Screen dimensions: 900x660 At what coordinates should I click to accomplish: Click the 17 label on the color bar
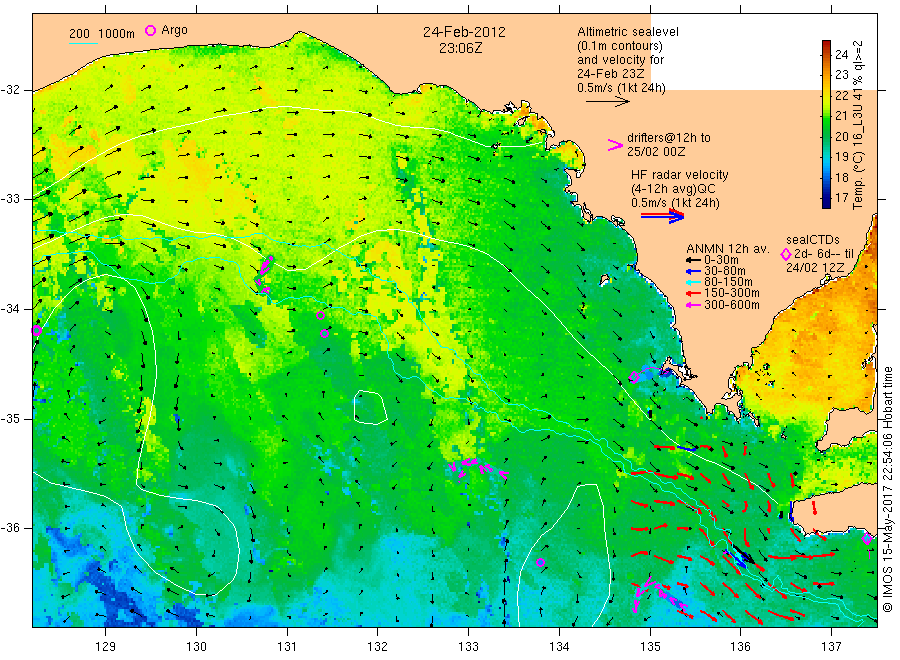click(x=841, y=197)
